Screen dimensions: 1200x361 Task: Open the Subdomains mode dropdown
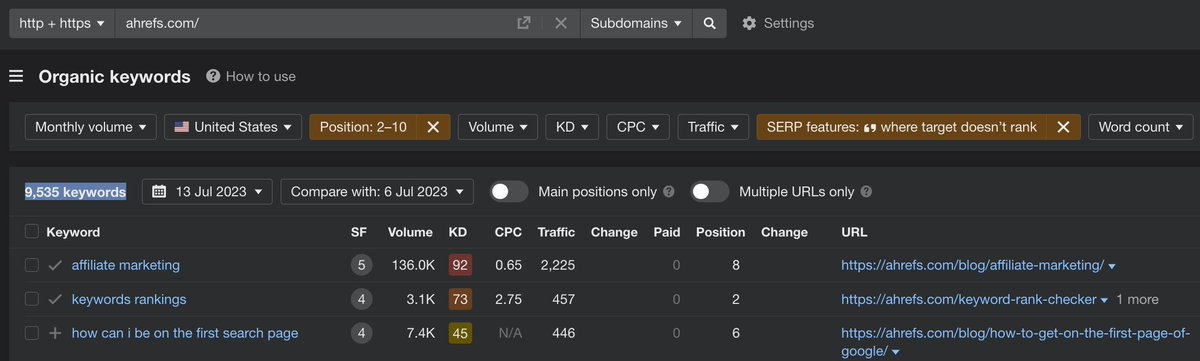[x=637, y=23]
